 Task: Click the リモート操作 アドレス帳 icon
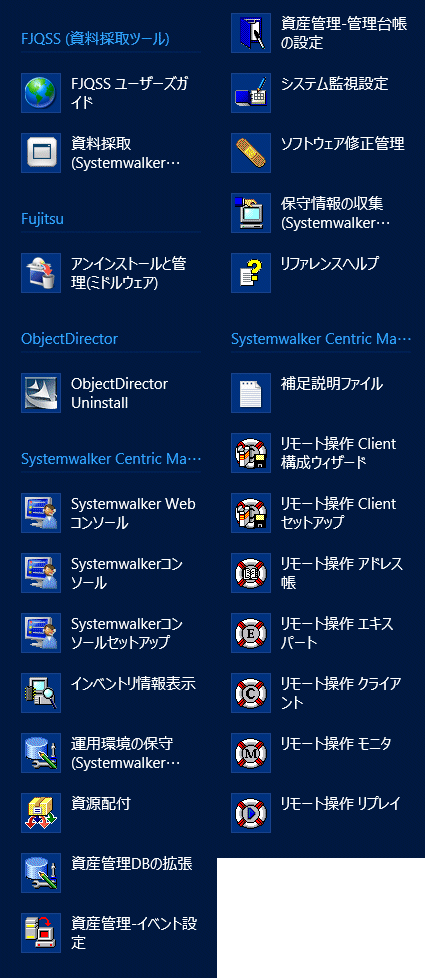251,573
